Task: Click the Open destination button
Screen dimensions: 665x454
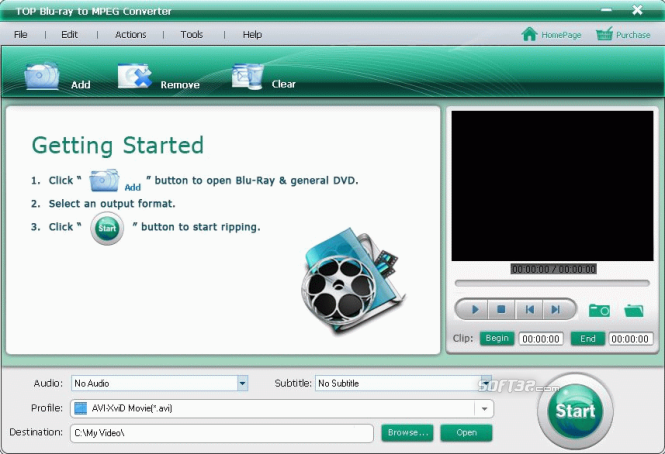Action: coord(467,433)
